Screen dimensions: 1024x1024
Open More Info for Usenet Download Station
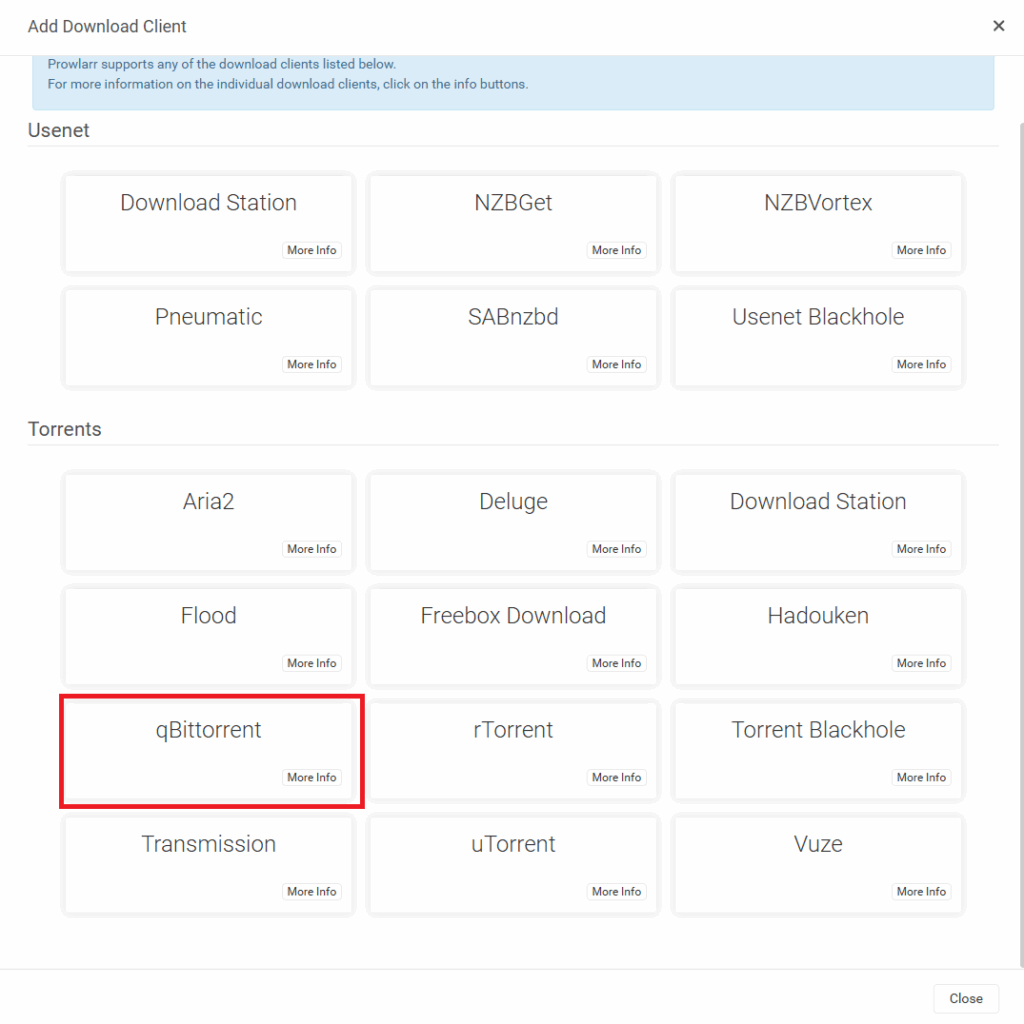point(312,250)
